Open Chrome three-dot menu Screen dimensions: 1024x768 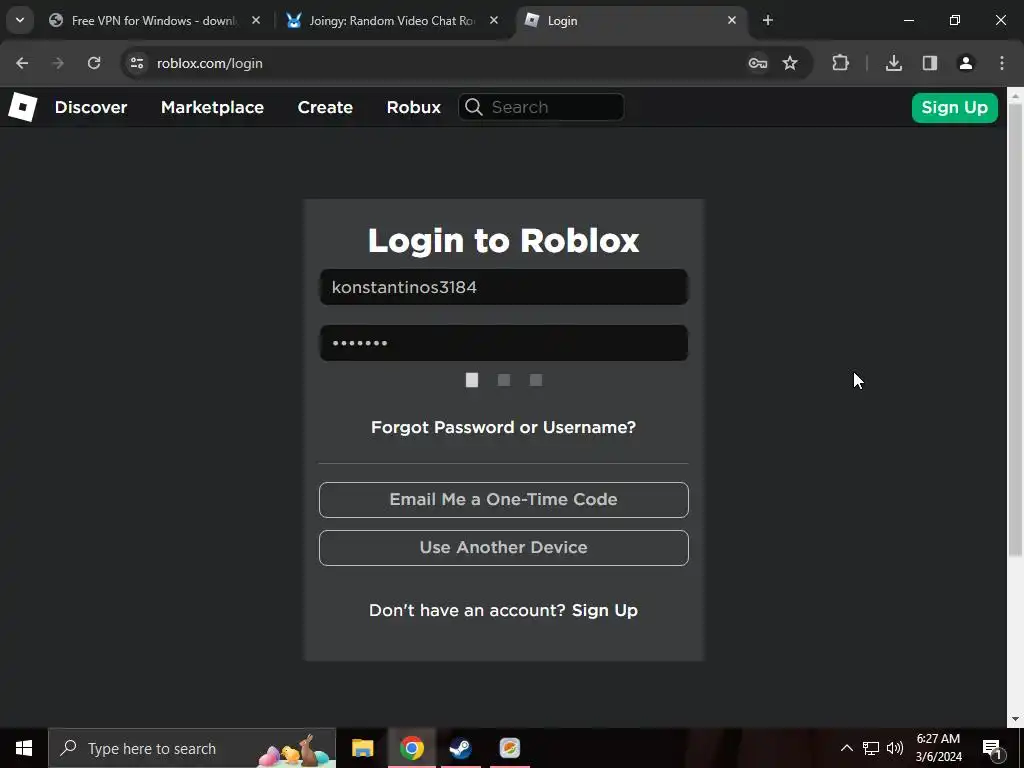1002,63
